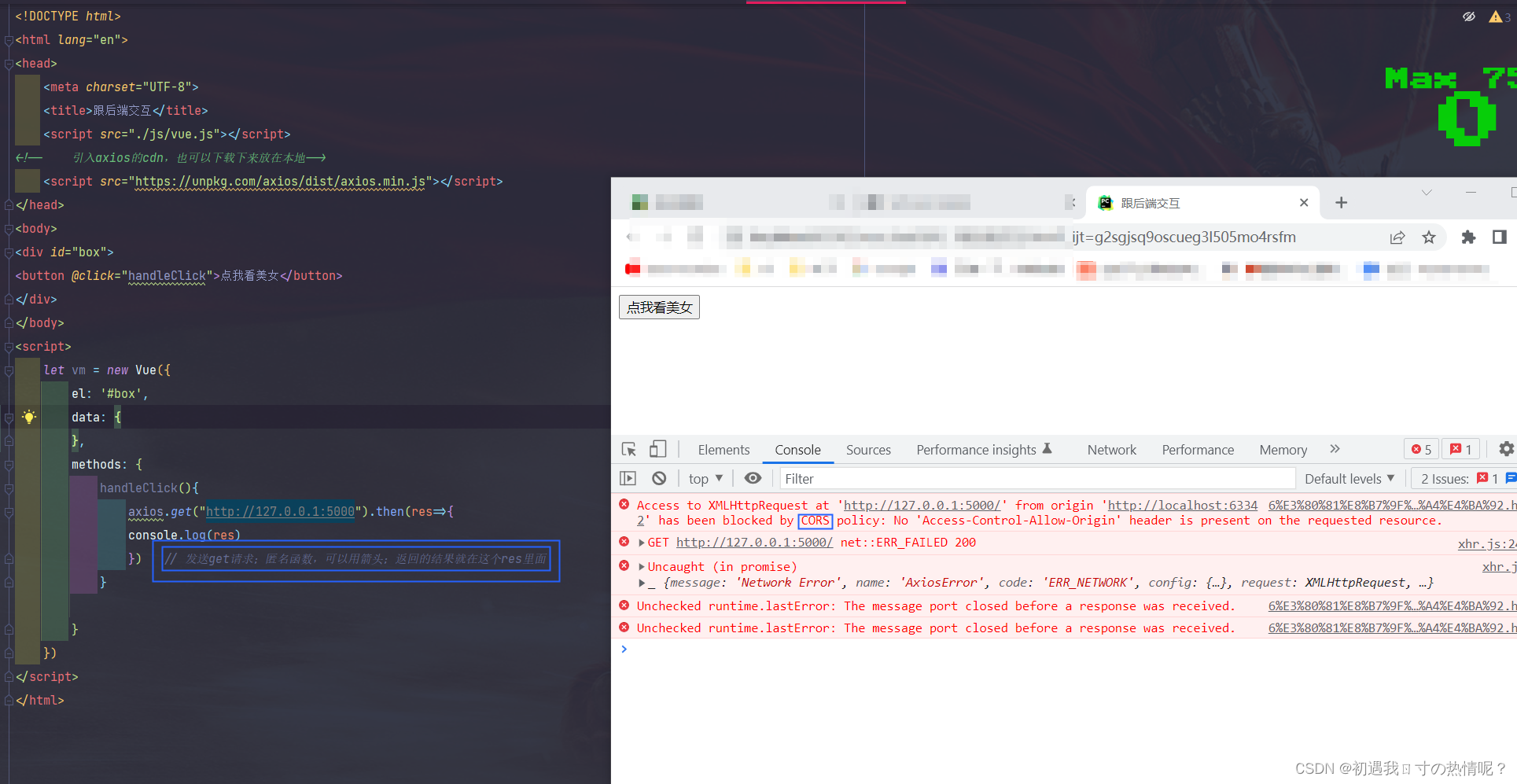Open the http://127.0.0.1:5000/ link in CORS error
This screenshot has width=1517, height=784.
(922, 506)
